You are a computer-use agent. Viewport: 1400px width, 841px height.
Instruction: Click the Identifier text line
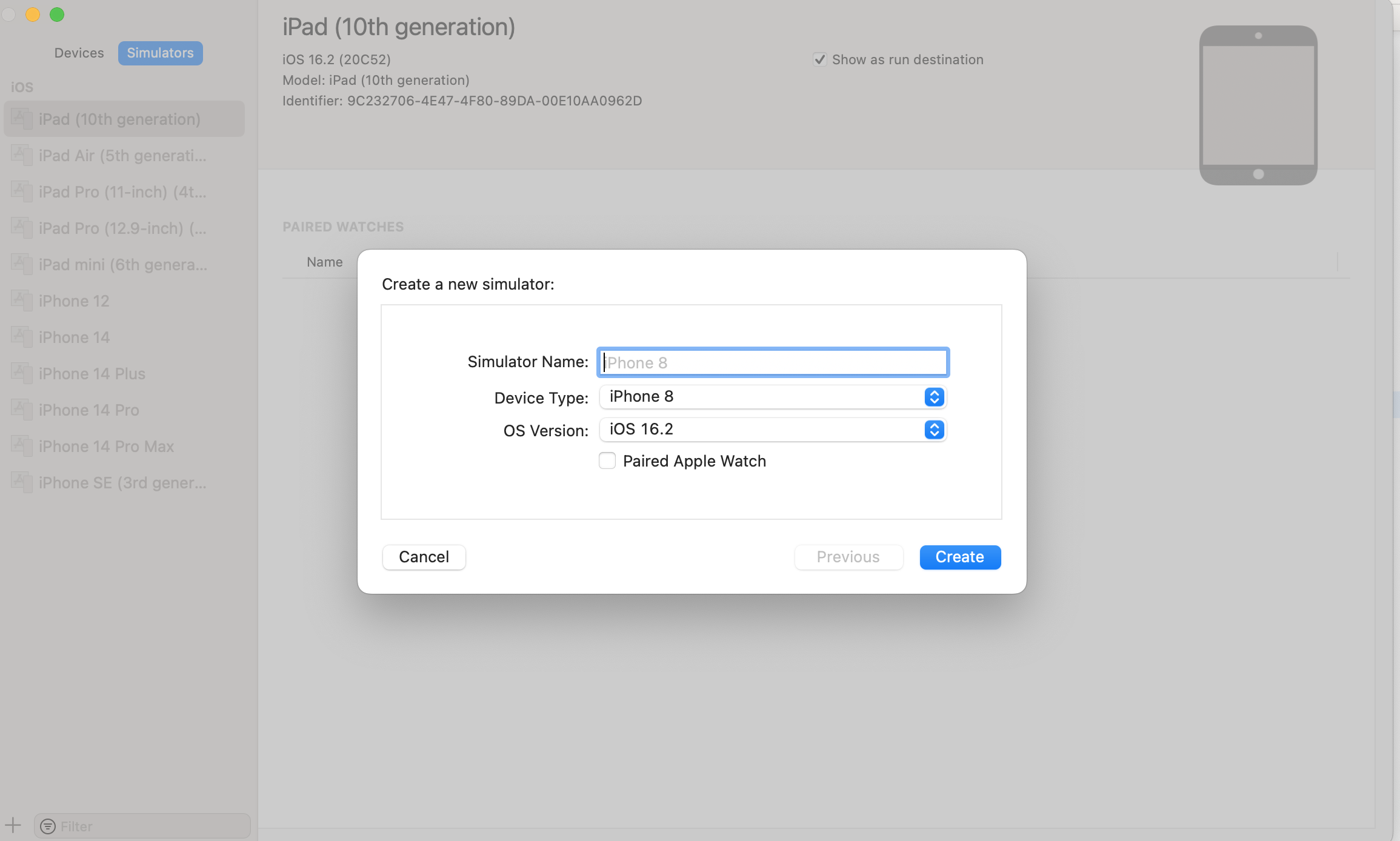pos(462,101)
